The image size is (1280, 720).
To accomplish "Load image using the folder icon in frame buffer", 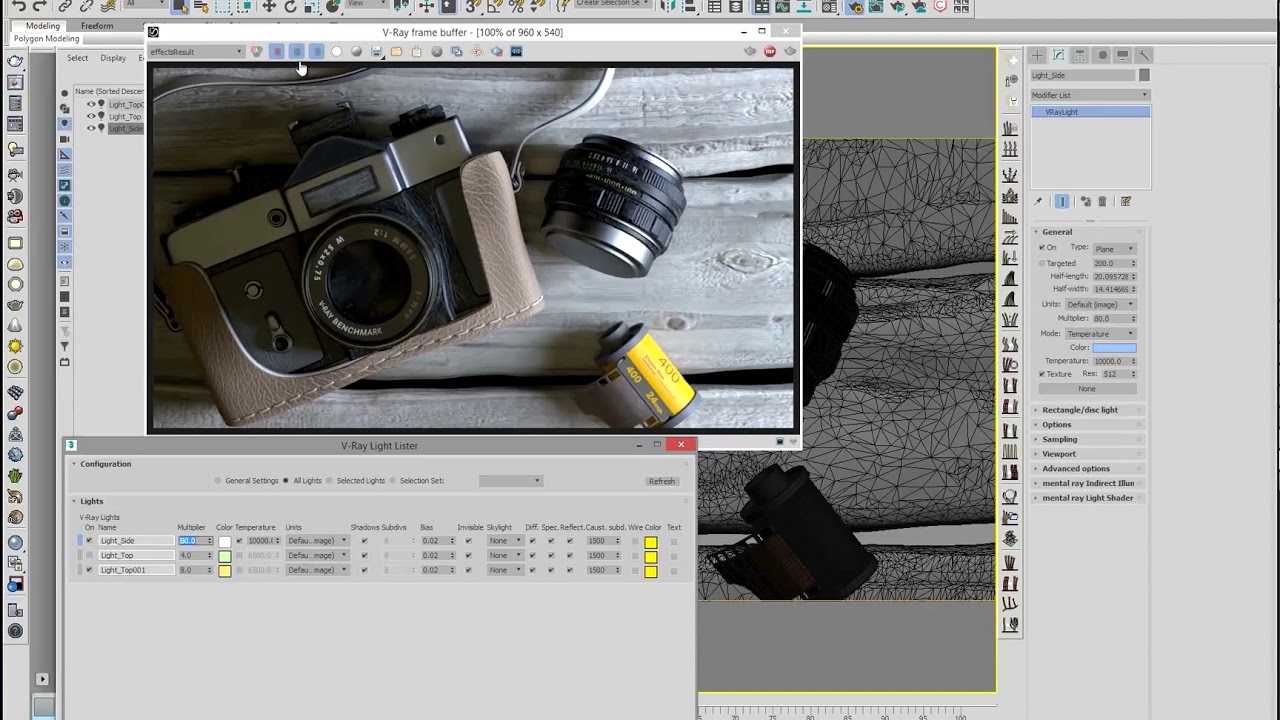I will click(397, 51).
